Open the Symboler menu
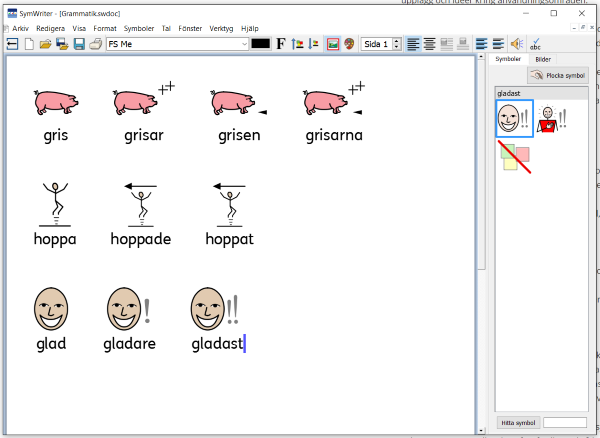Viewport: 600px width, 438px height. coord(139,29)
